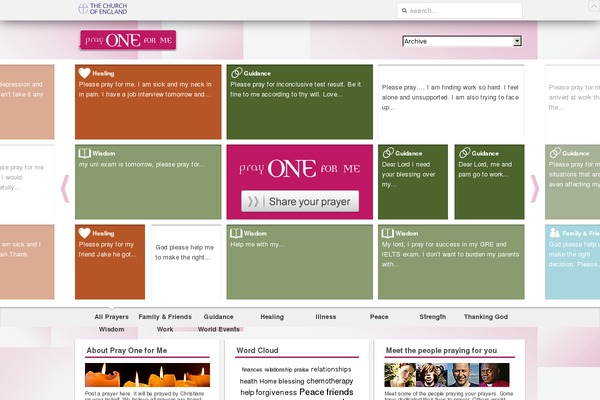
Task: Click 'praise' in the word cloud
Action: (301, 369)
